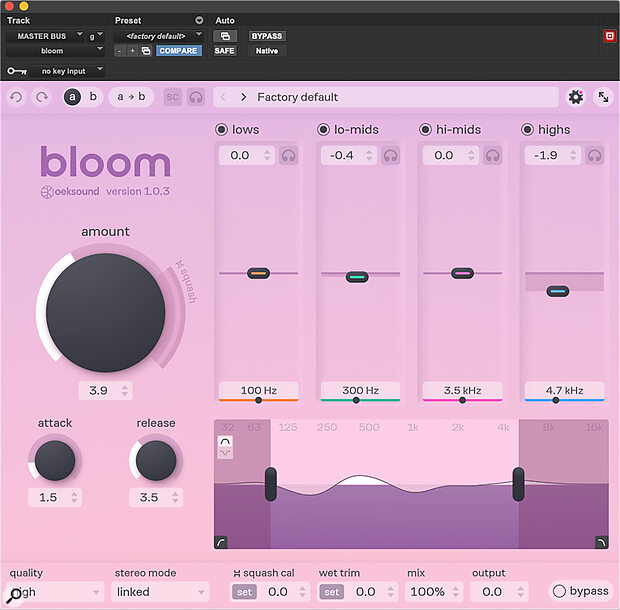The width and height of the screenshot is (620, 610).
Task: Open the bloom insert selector dropdown
Action: (55, 51)
